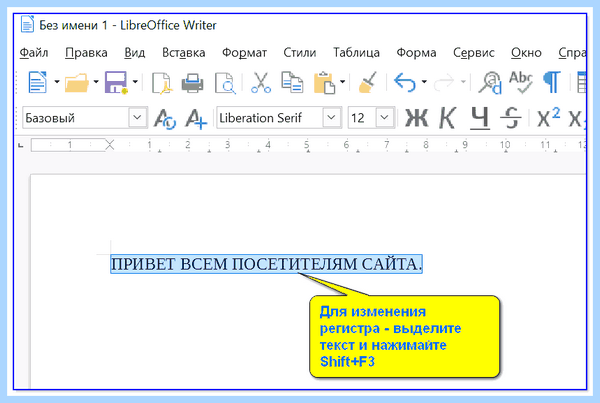Click the LibreOffice Writer document title icon
This screenshot has height=403, width=600.
[27, 24]
